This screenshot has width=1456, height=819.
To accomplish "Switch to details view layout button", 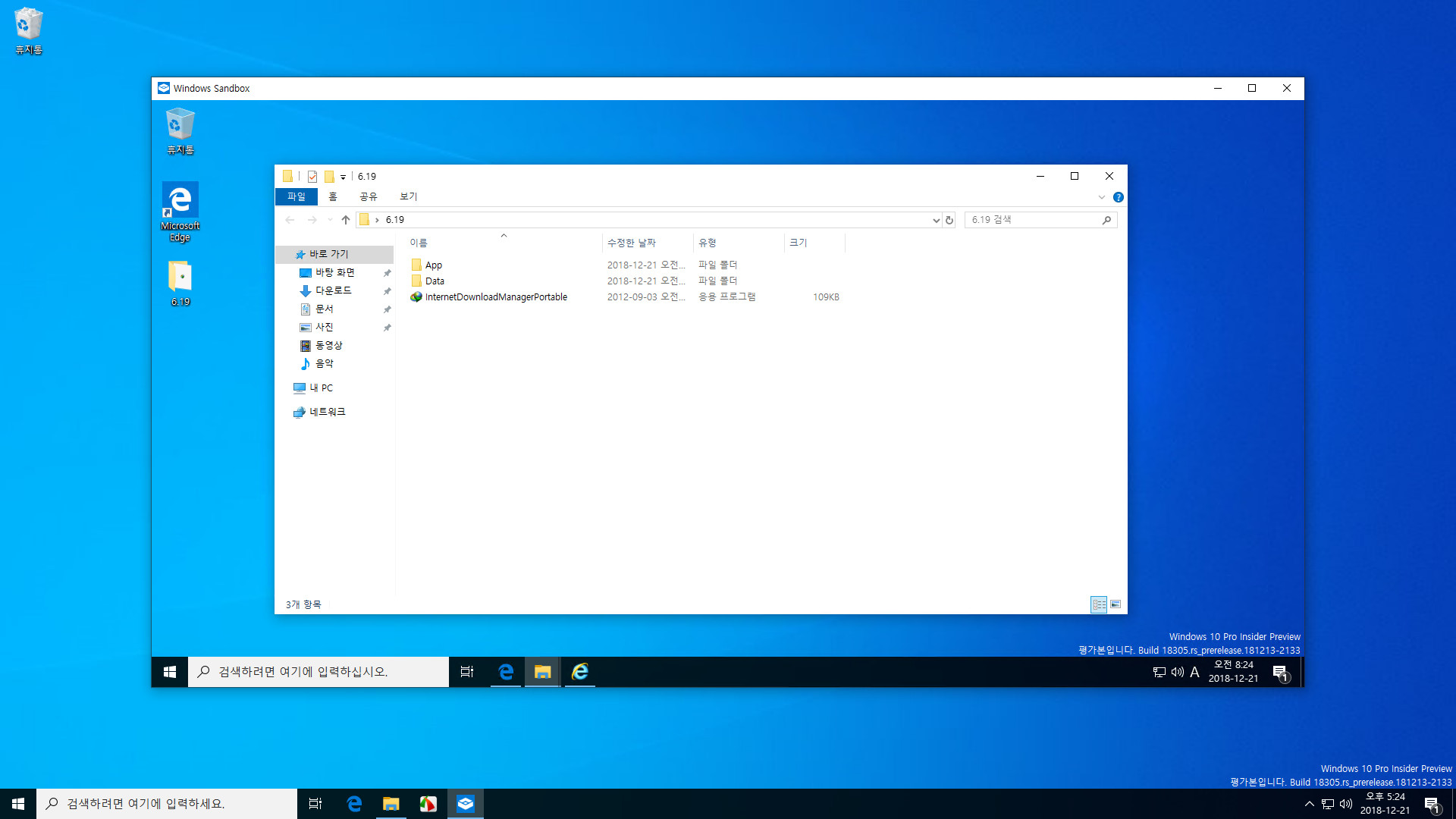I will 1099,604.
